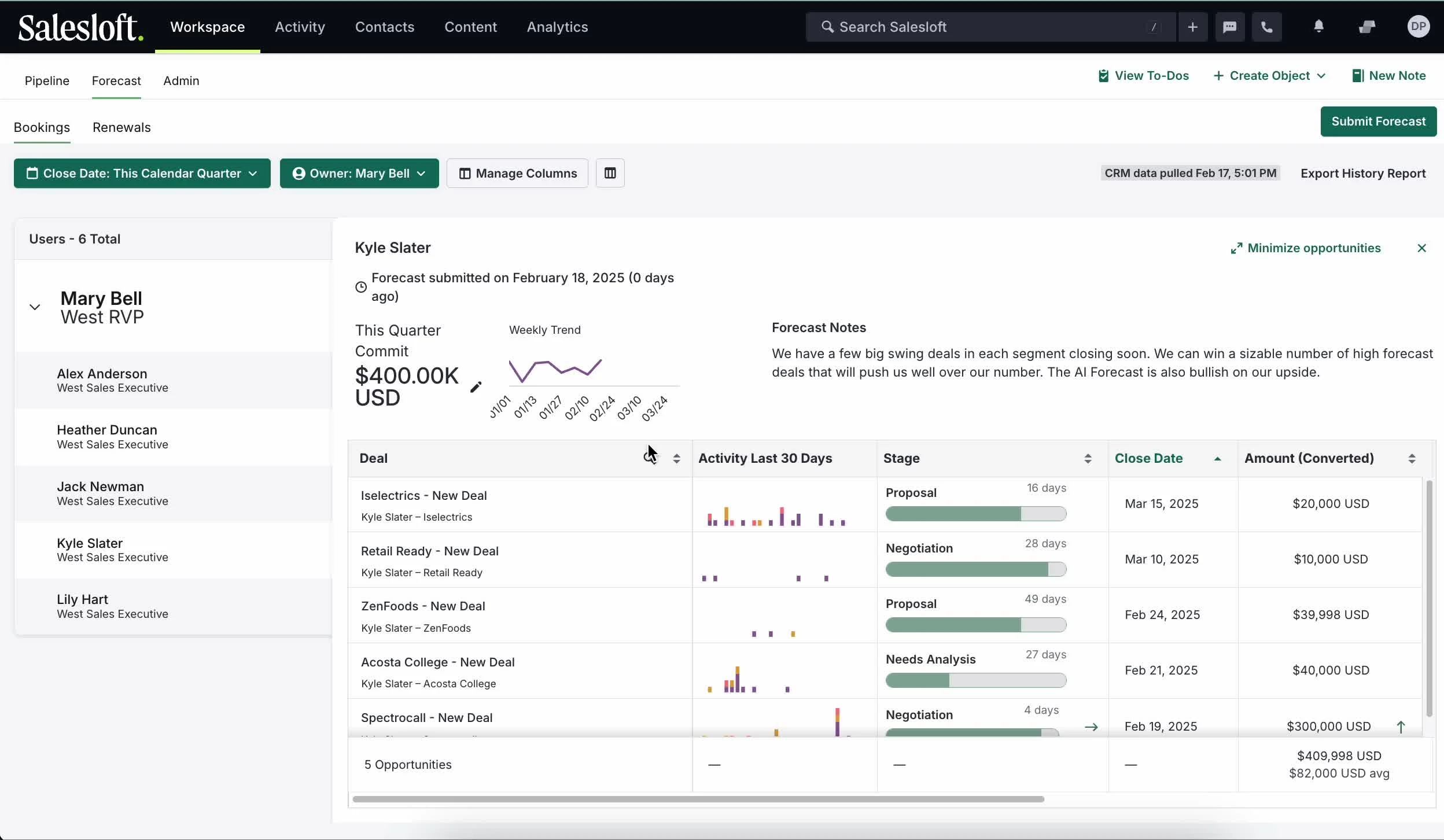Open the Admin tab
The width and height of the screenshot is (1444, 840).
click(181, 80)
